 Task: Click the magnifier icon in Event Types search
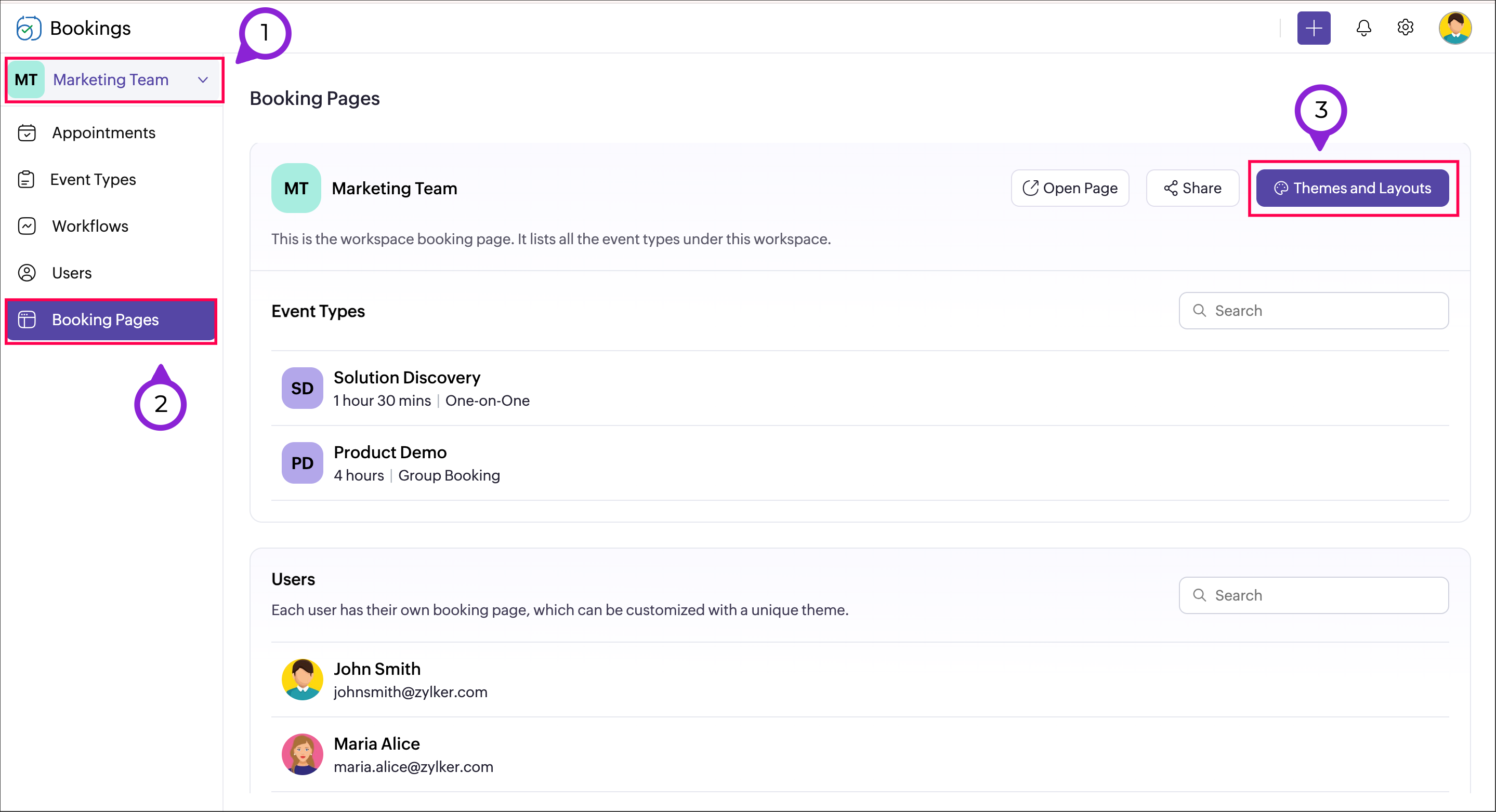pyautogui.click(x=1199, y=311)
